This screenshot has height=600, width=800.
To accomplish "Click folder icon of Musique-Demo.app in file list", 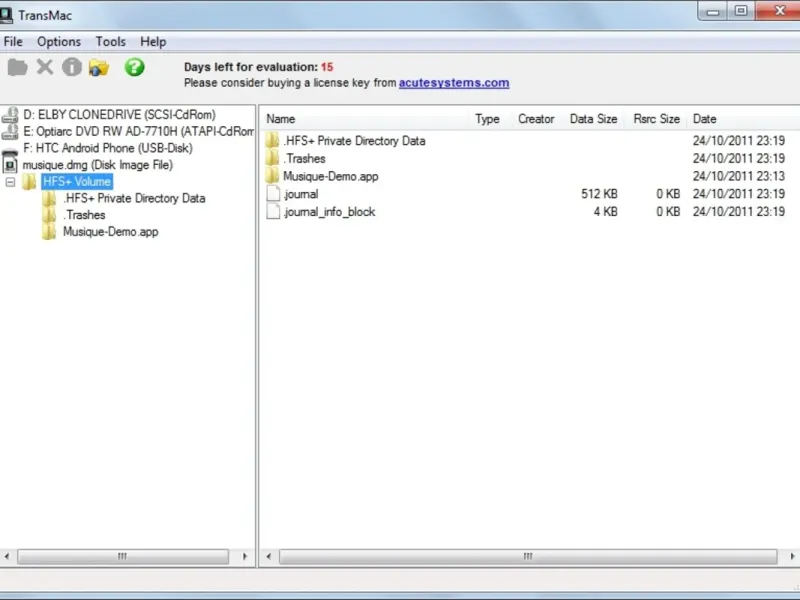I will tap(273, 177).
